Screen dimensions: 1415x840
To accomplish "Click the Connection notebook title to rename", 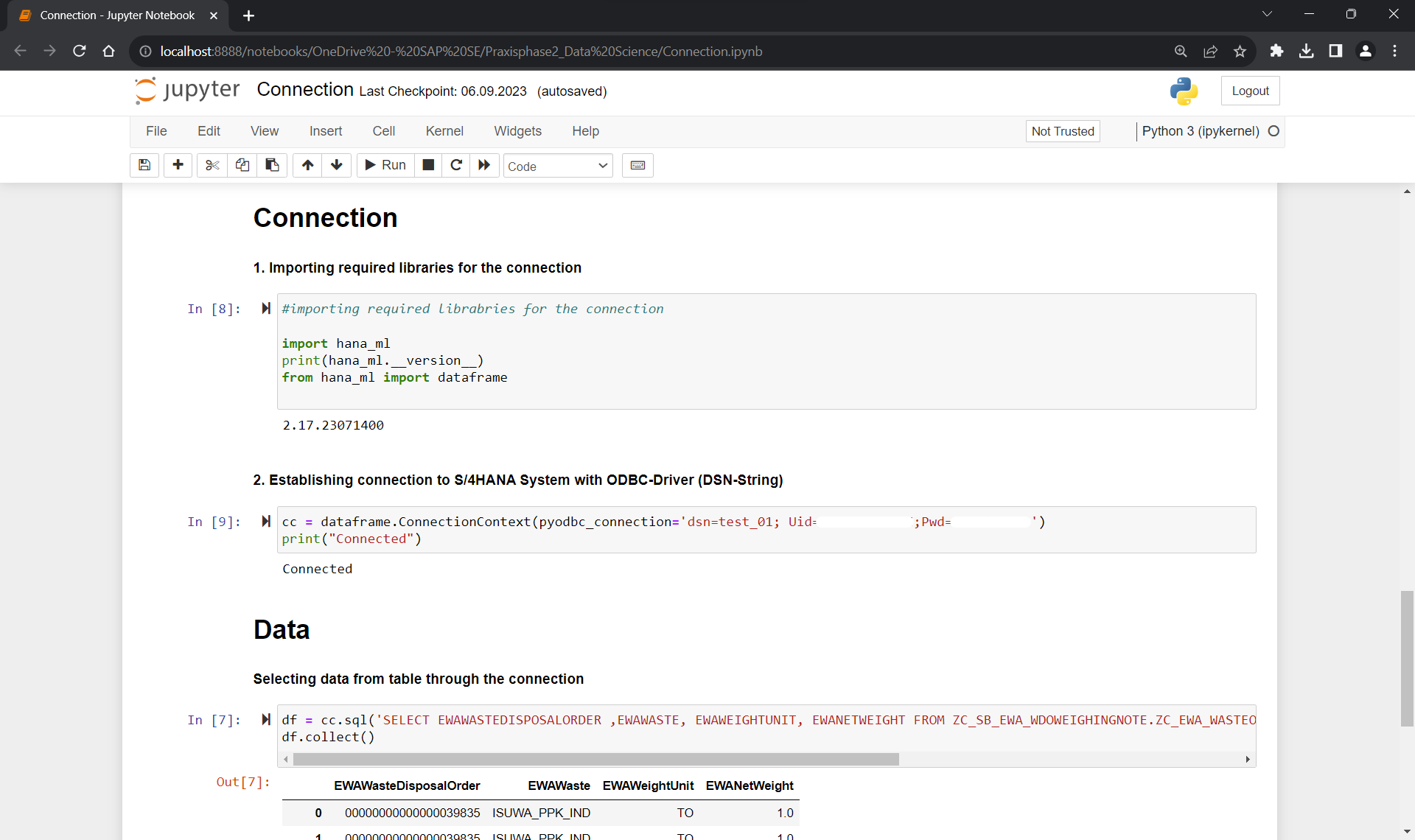I will [x=305, y=90].
